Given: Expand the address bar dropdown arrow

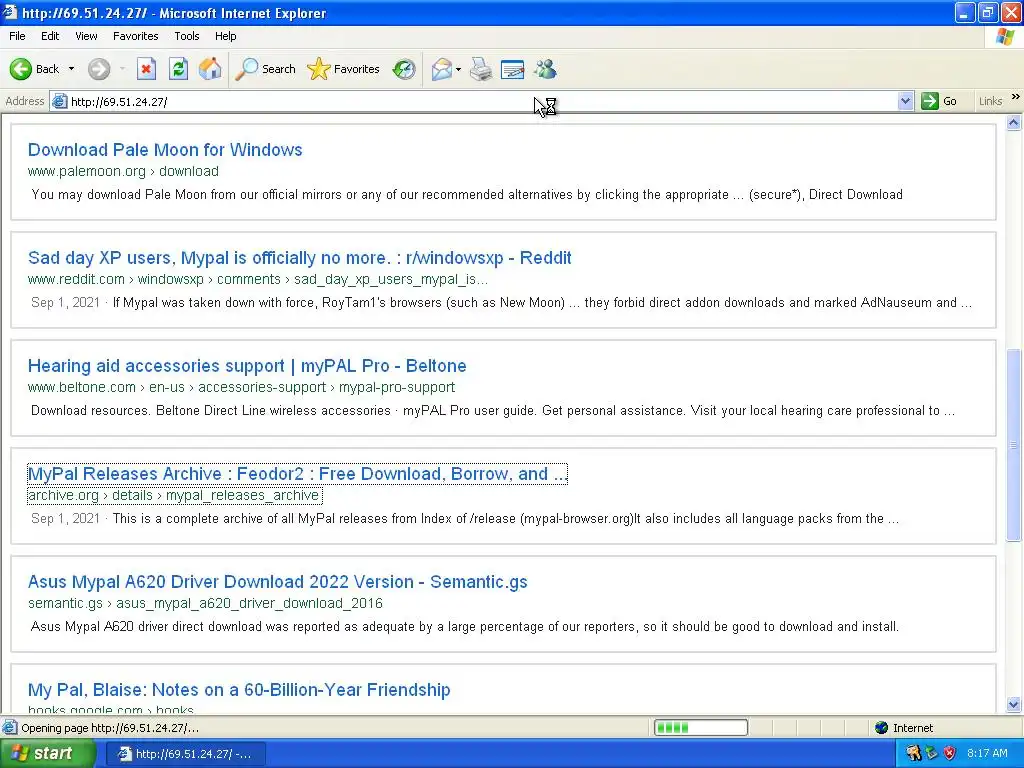Looking at the screenshot, I should [x=905, y=101].
